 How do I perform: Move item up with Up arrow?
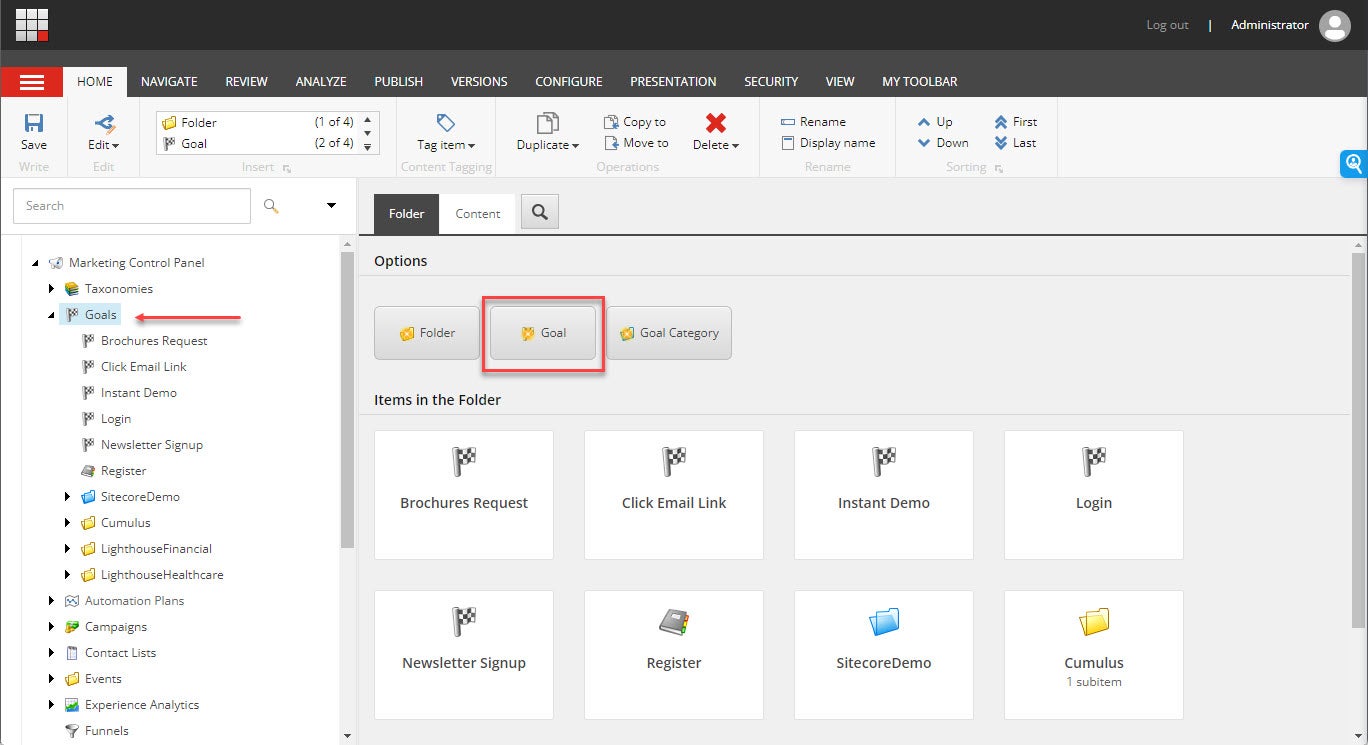924,122
